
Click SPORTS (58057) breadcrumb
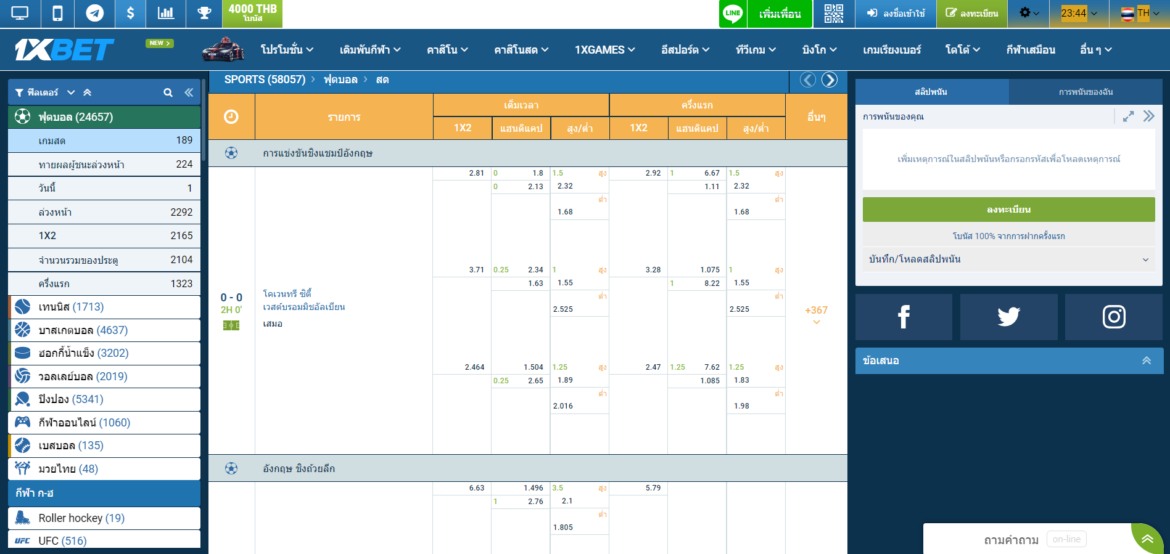pos(265,79)
